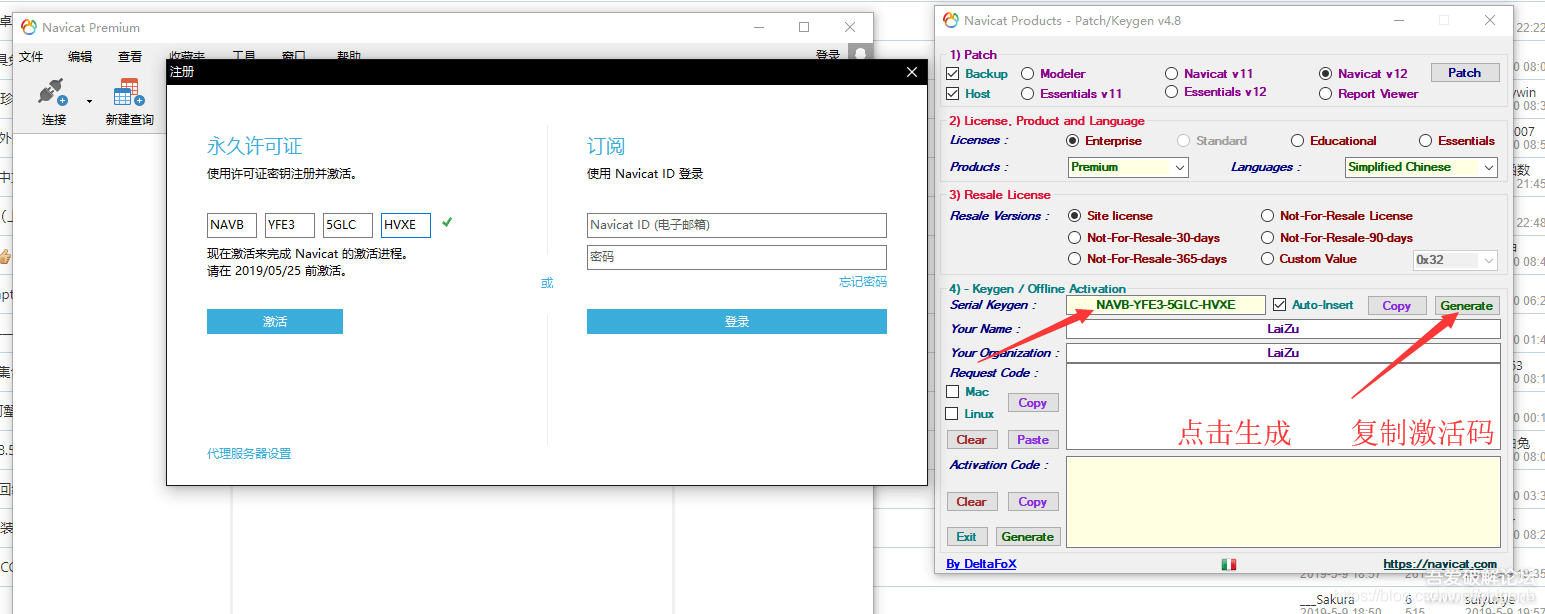The image size is (1545, 614).
Task: Open 新建查询 table icon in toolbar
Action: (x=129, y=93)
